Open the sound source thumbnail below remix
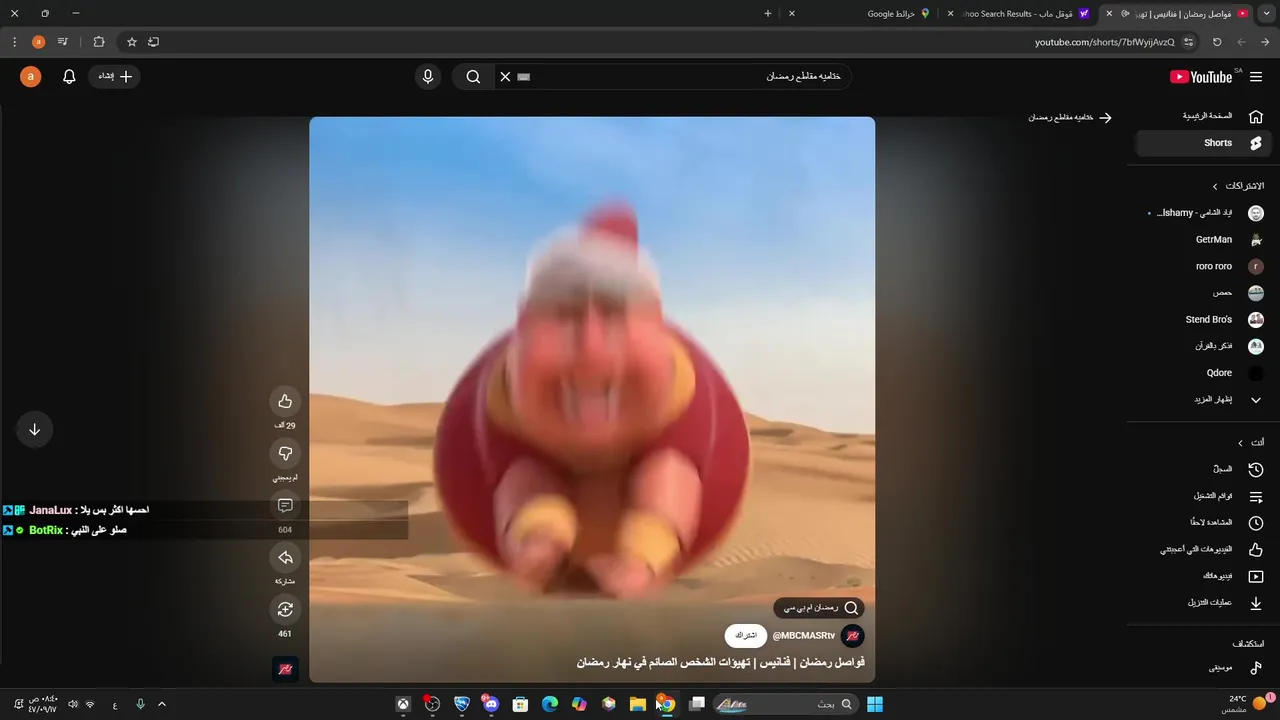The width and height of the screenshot is (1280, 720). 285,668
